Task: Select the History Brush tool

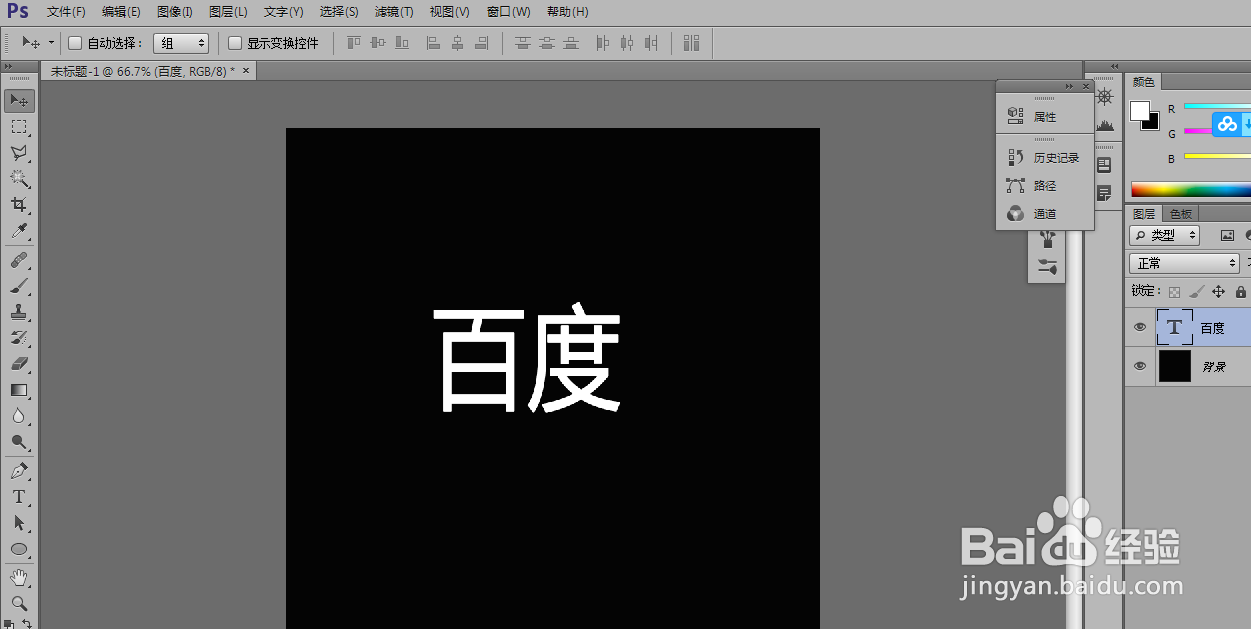Action: tap(19, 338)
